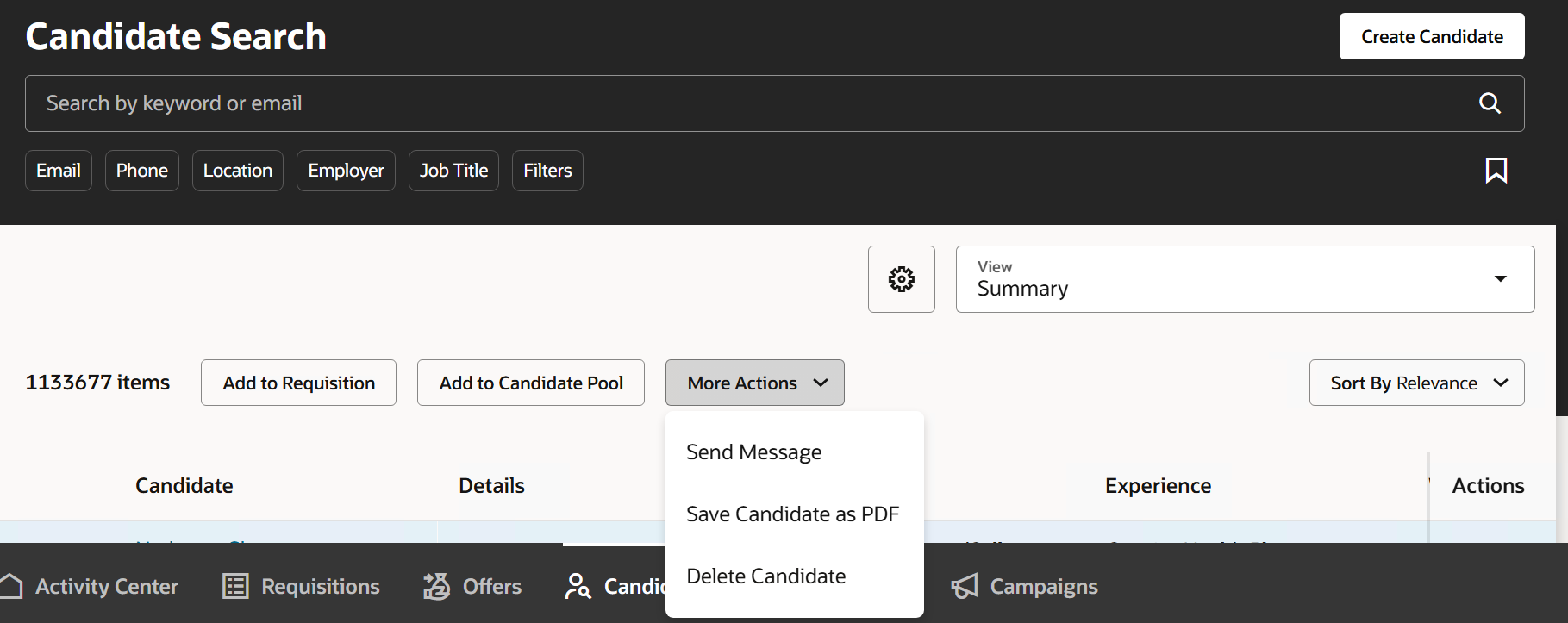1568x623 pixels.
Task: Click the Offers icon
Action: tap(436, 586)
